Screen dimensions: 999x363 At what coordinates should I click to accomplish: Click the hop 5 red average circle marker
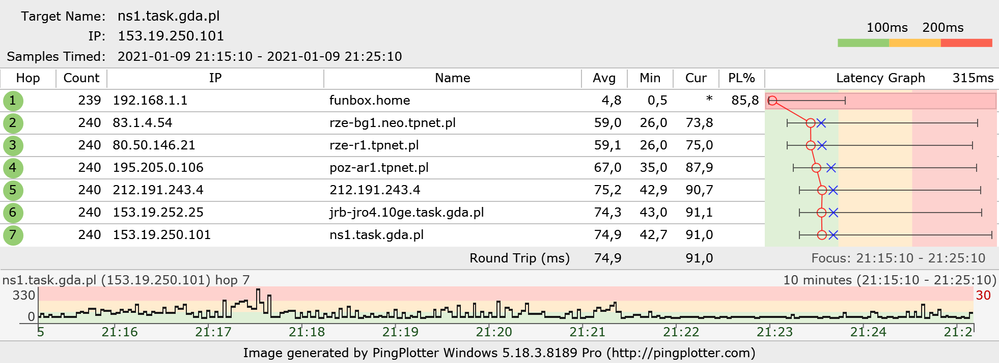tap(822, 190)
